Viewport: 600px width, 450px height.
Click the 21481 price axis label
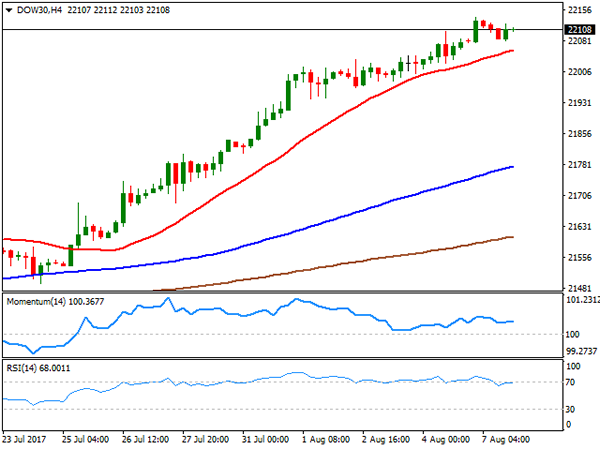(579, 288)
